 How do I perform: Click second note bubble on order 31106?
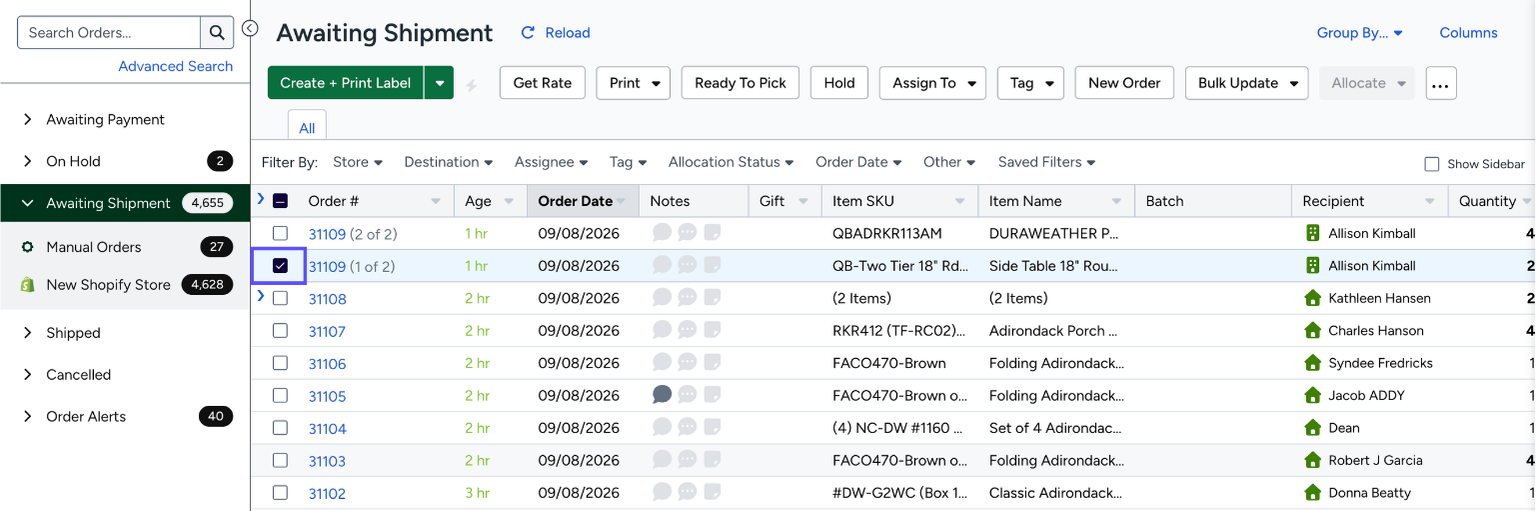point(687,363)
